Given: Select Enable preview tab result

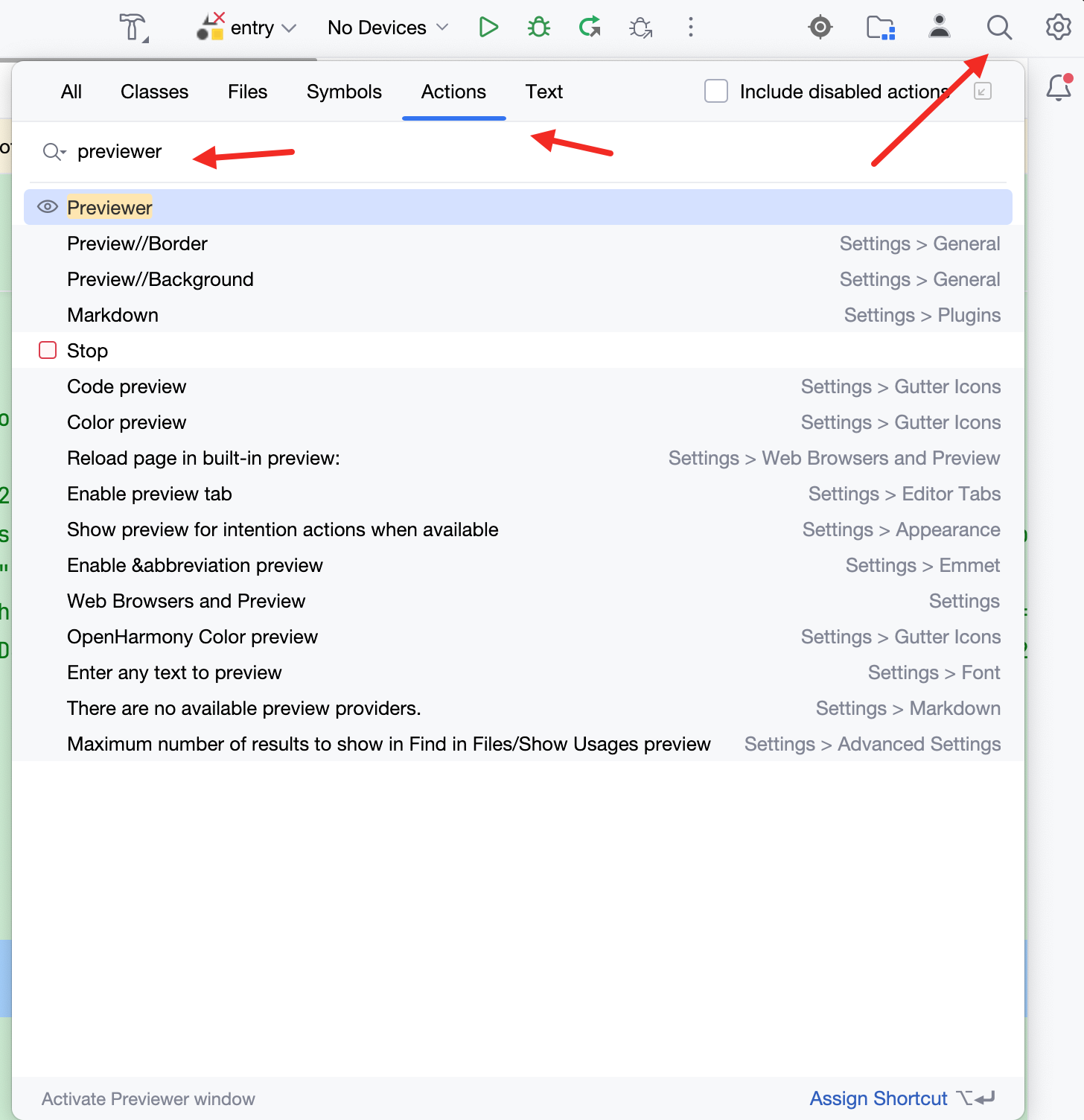Looking at the screenshot, I should (518, 494).
